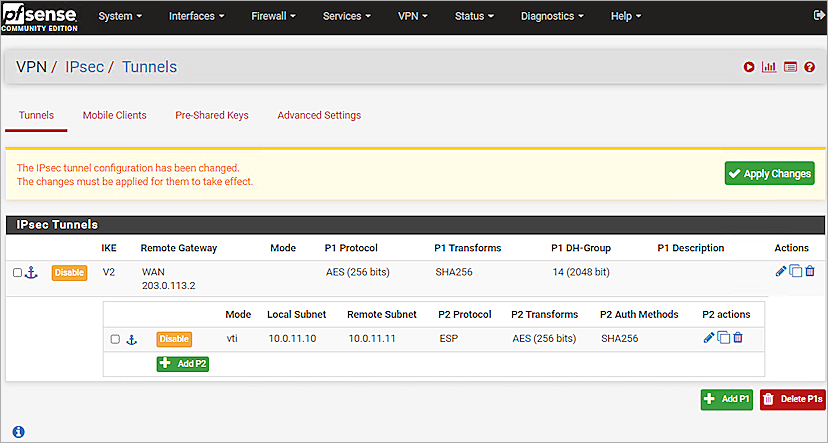This screenshot has height=443, width=828.
Task: Disable the WAN 203.0.113.2 P1 tunnel
Action: point(69,273)
